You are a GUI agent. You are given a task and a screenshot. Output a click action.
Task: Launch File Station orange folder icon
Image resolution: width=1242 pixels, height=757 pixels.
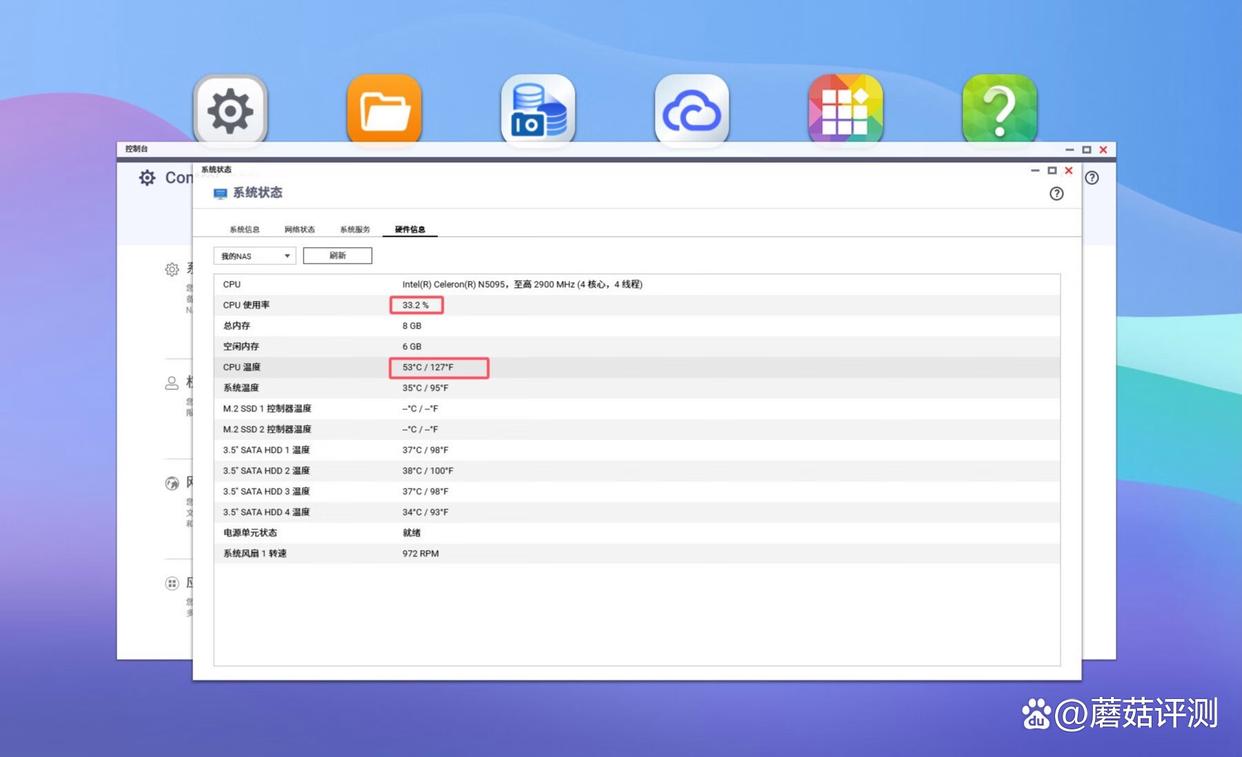tap(384, 109)
